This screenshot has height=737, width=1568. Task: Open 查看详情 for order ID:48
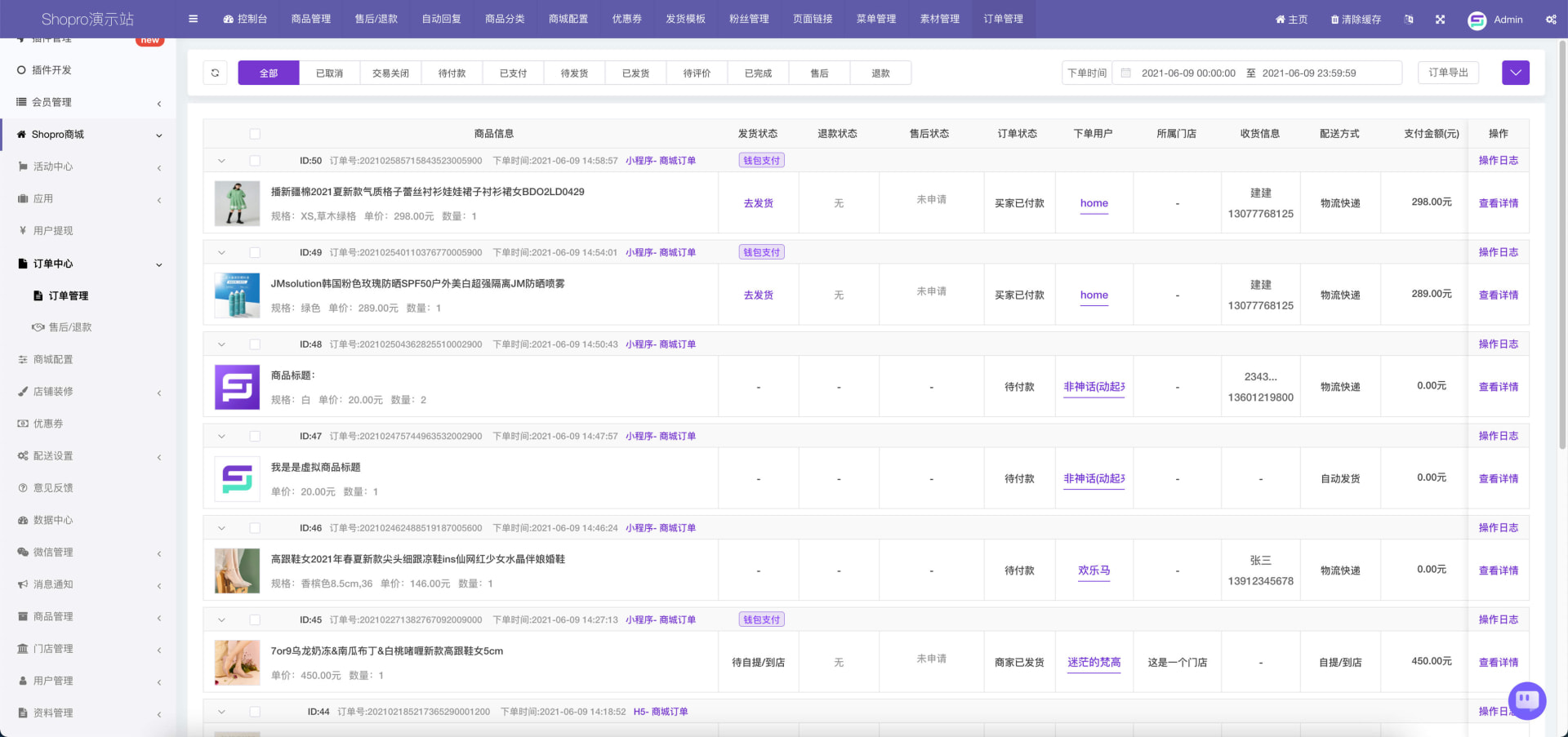(1499, 387)
